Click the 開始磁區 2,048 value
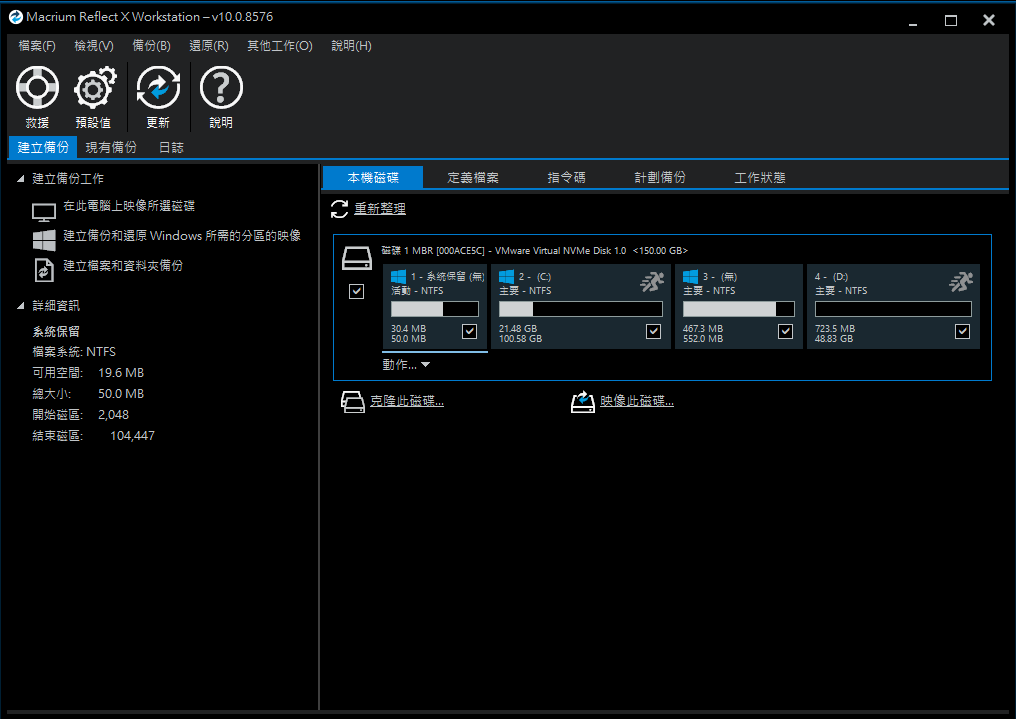 113,415
